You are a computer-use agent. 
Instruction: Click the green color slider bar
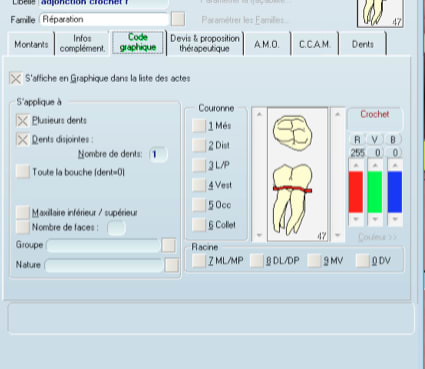coord(375,192)
